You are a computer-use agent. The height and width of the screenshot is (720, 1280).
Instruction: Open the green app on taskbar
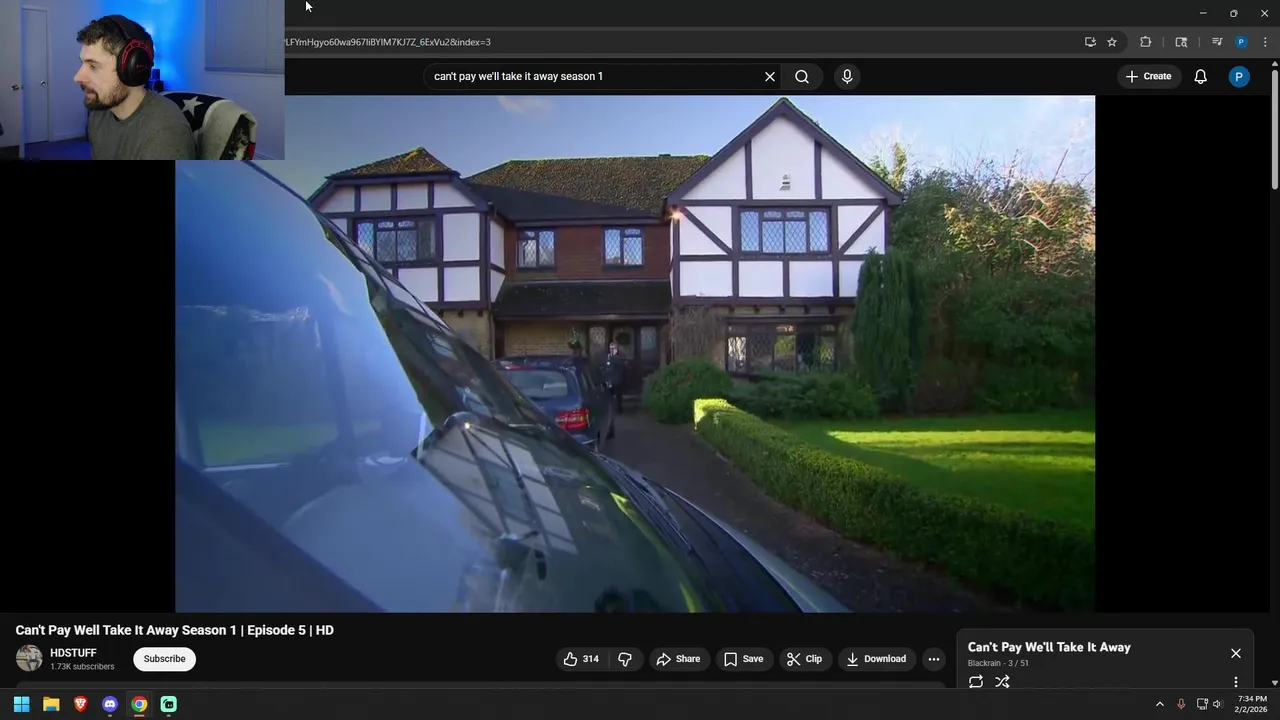pos(169,704)
